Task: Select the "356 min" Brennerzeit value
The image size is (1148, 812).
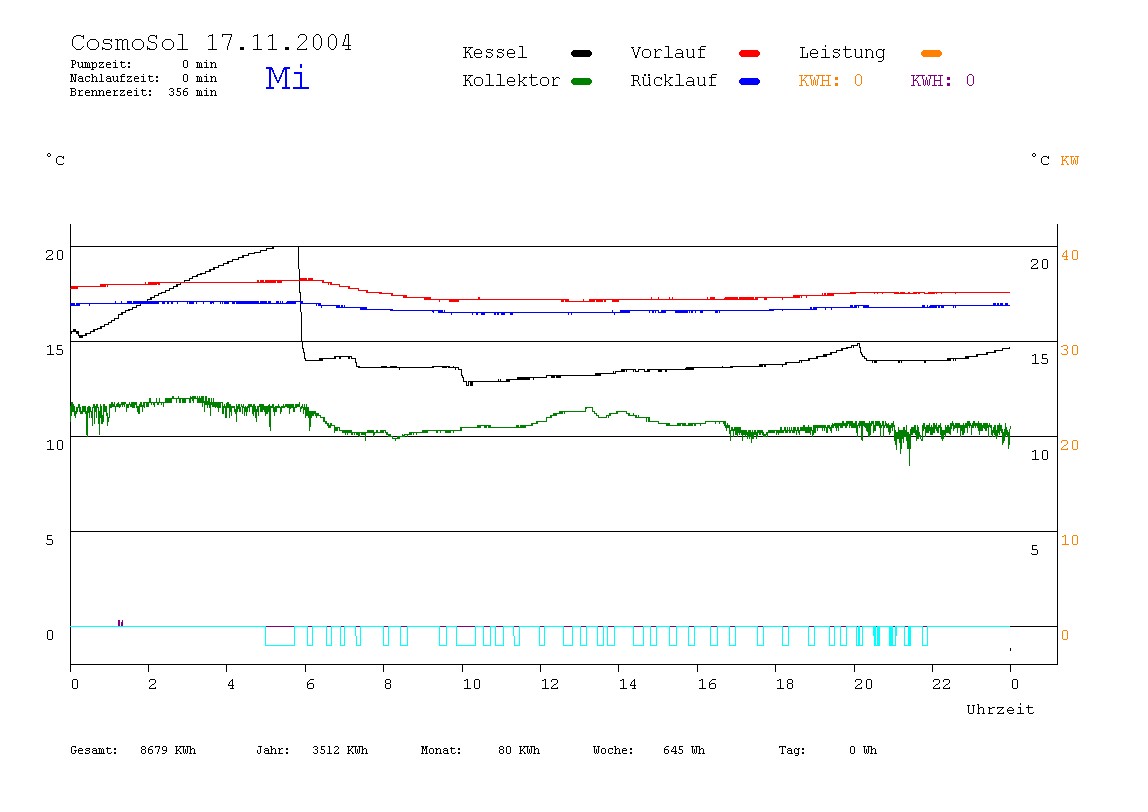Action: tap(193, 92)
